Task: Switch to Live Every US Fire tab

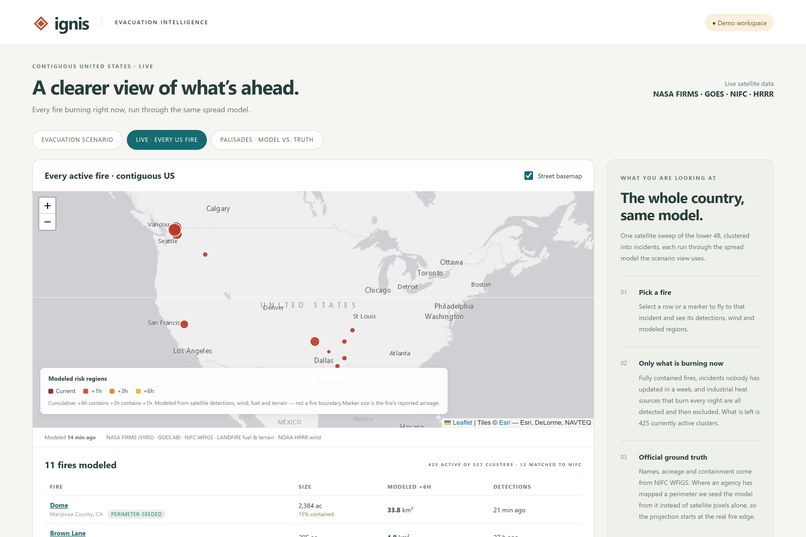Action: [167, 140]
